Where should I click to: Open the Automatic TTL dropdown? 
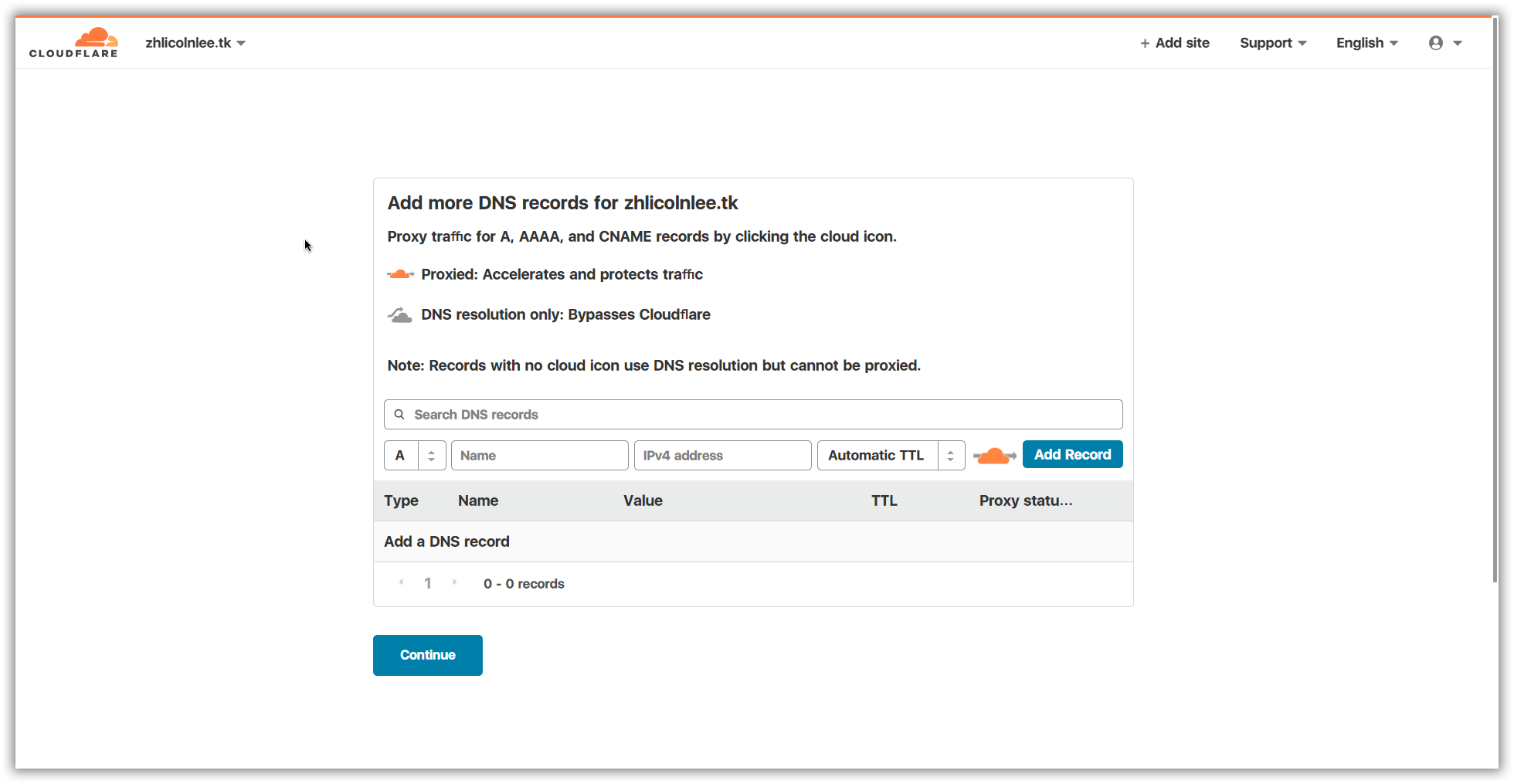pos(891,456)
